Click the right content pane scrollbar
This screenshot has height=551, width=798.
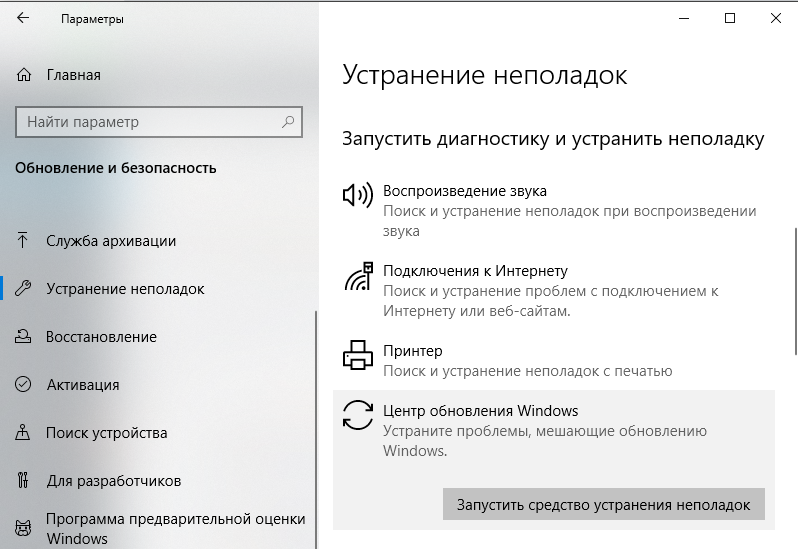tap(796, 292)
